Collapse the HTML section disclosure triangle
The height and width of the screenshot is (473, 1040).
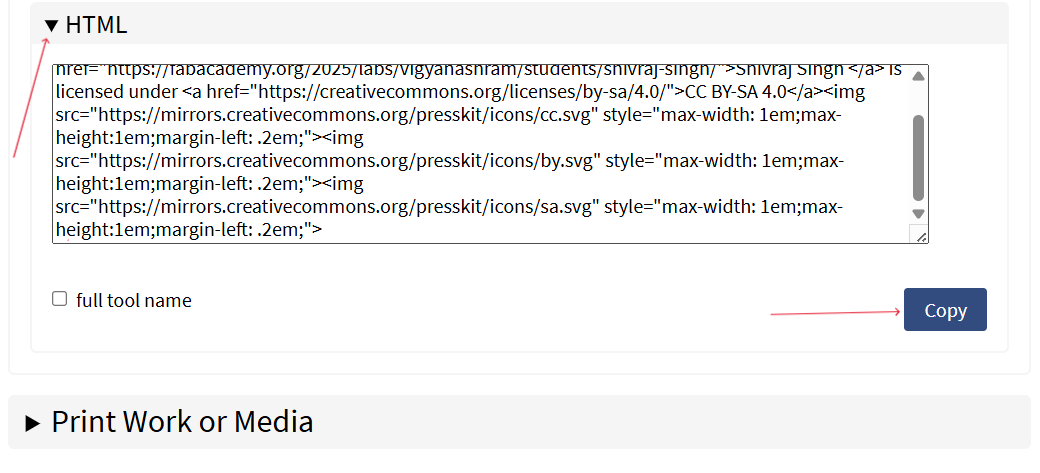point(51,26)
